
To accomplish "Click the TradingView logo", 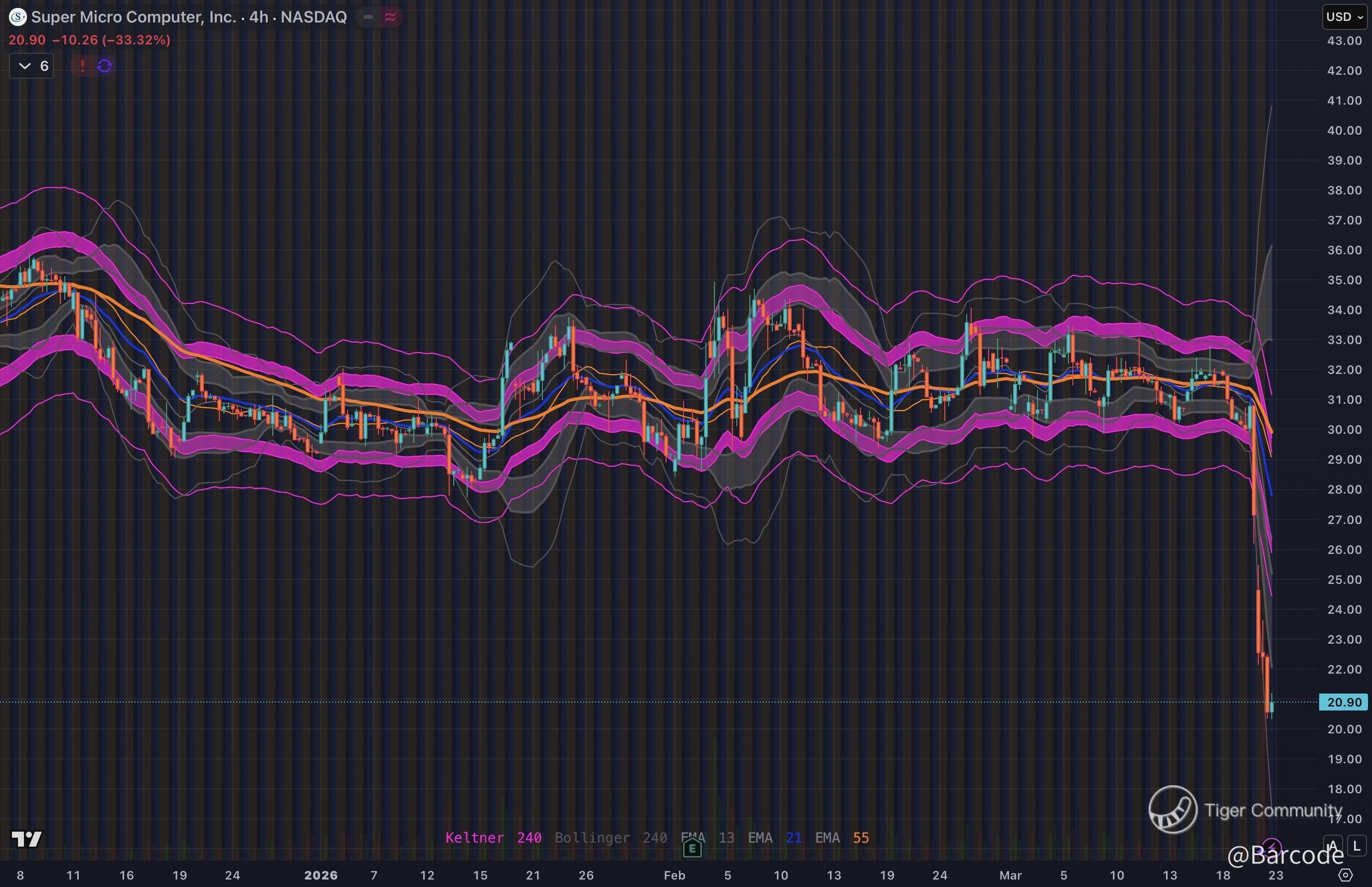I will (26, 839).
